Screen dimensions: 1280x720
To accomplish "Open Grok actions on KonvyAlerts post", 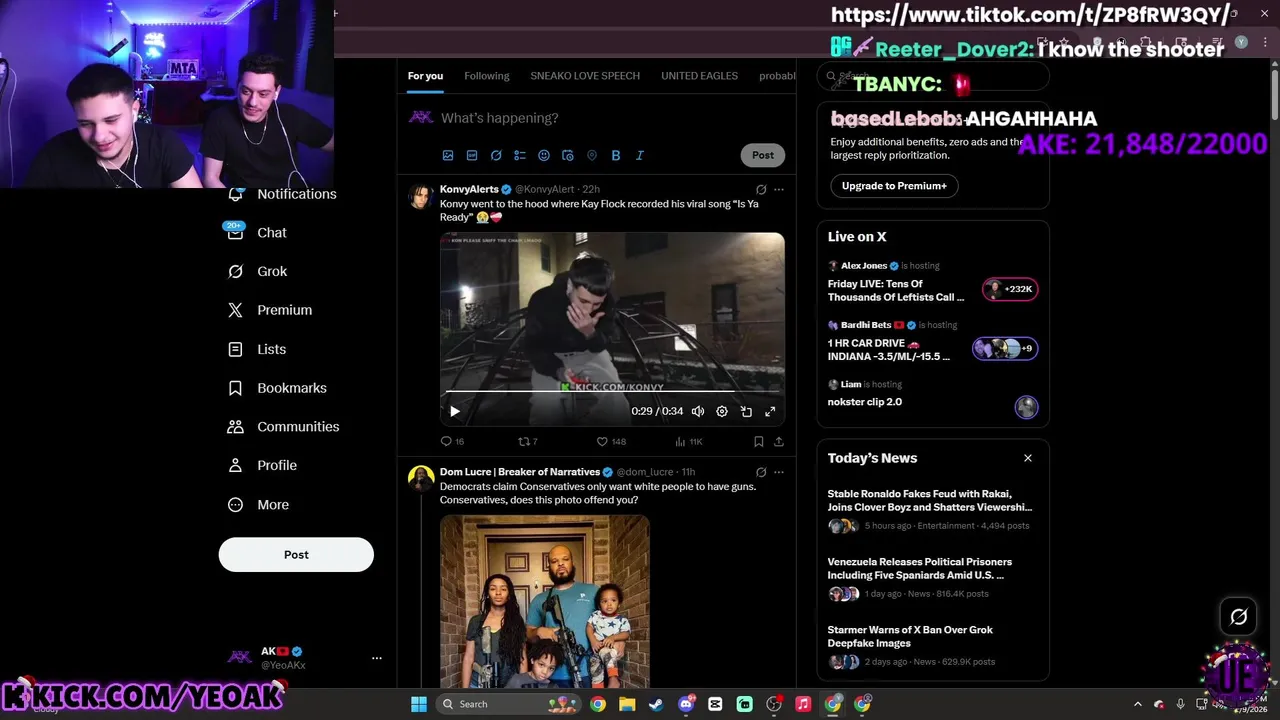I will [761, 189].
